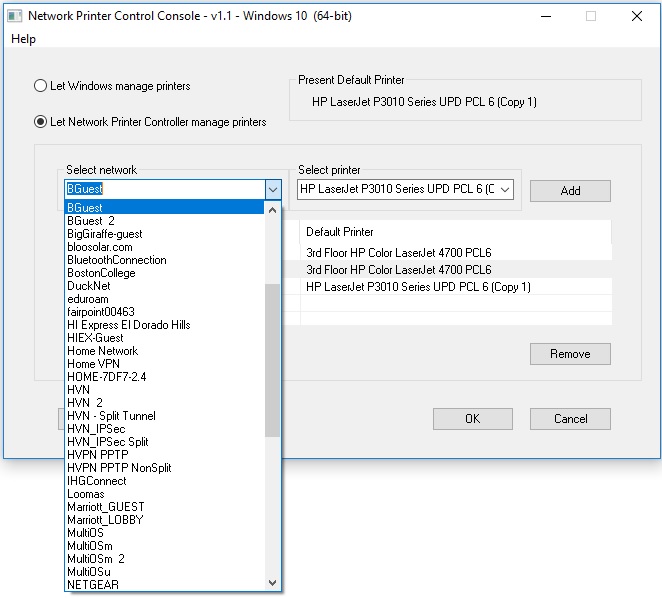
Task: Click the Remove button
Action: (570, 354)
